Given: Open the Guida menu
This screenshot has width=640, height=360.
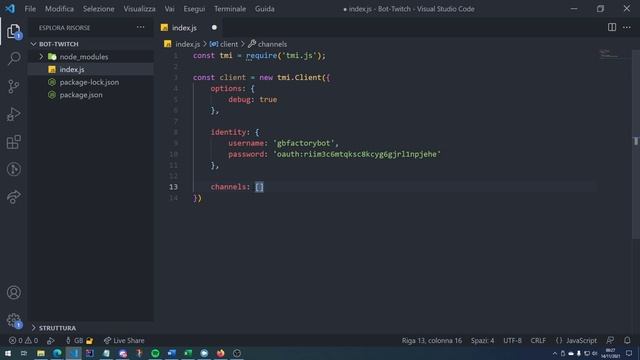Looking at the screenshot, I should pyautogui.click(x=264, y=9).
